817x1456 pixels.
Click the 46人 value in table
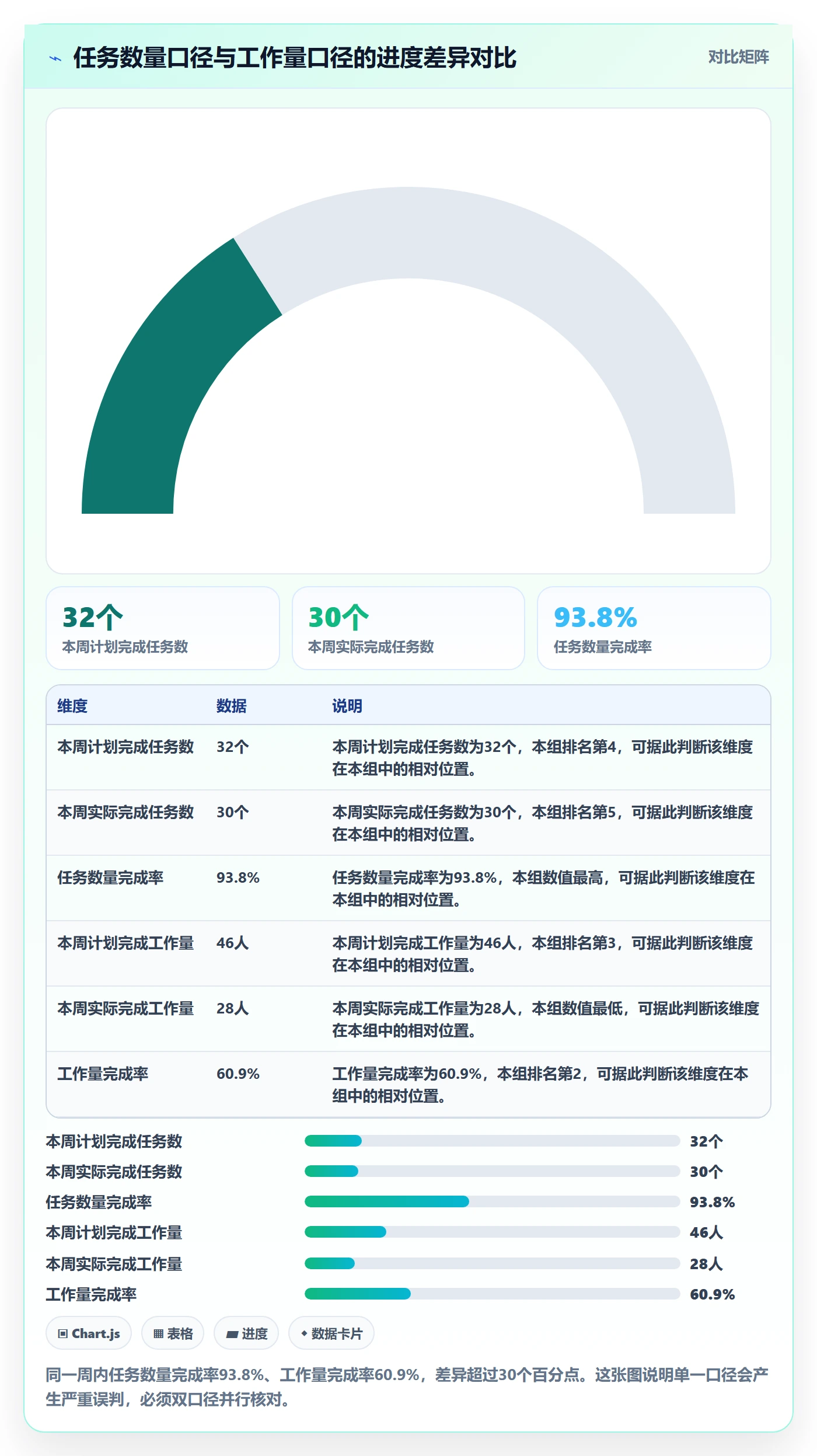[233, 943]
